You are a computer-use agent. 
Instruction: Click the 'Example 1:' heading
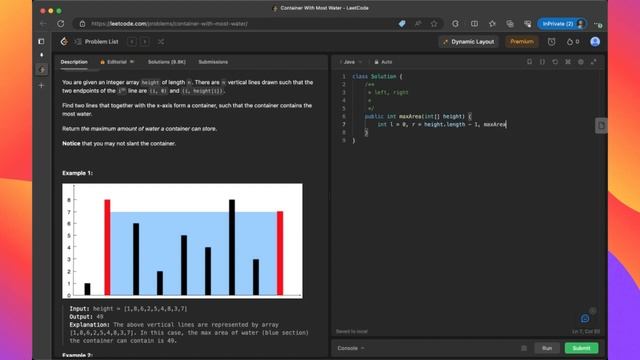pyautogui.click(x=77, y=173)
